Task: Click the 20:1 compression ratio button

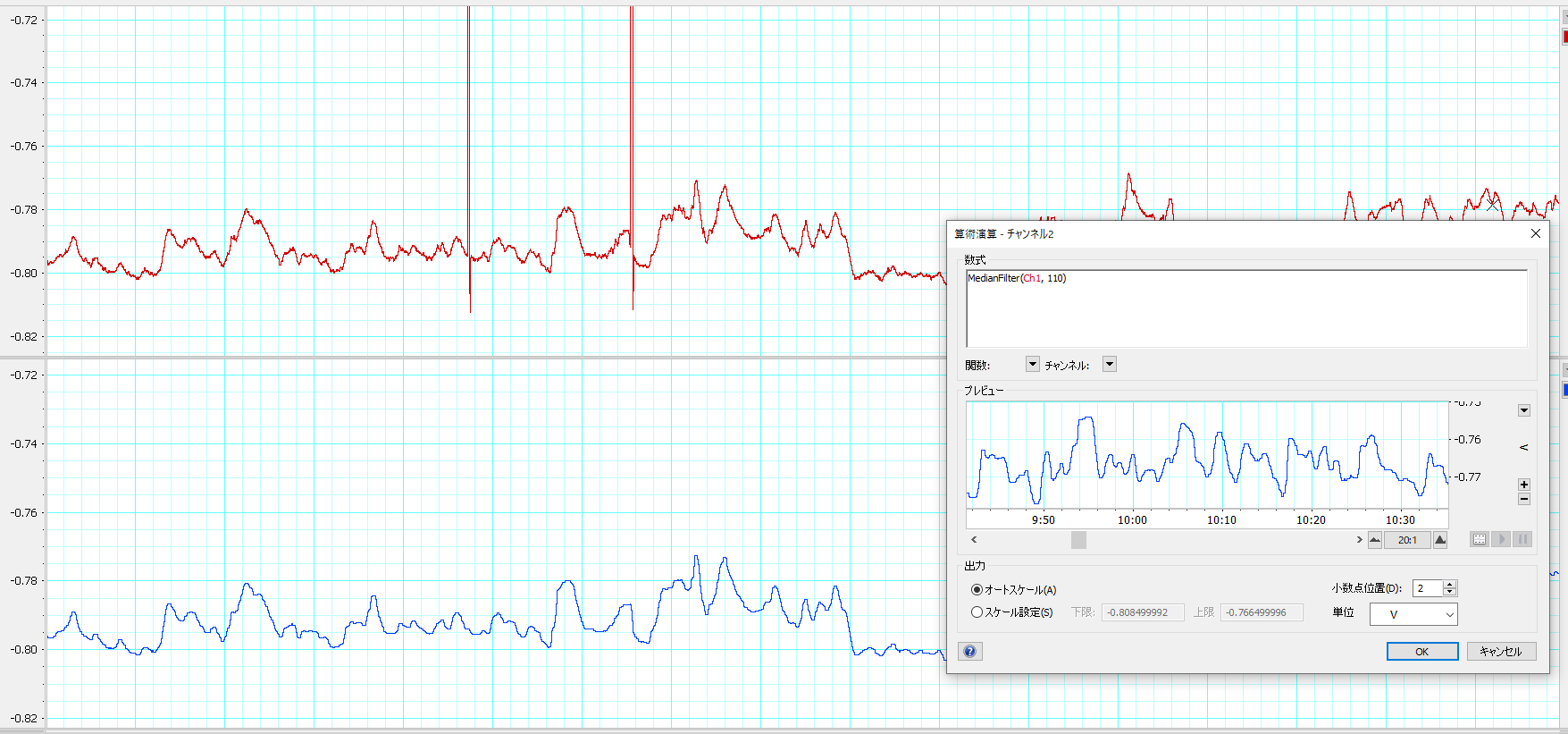Action: point(1407,540)
